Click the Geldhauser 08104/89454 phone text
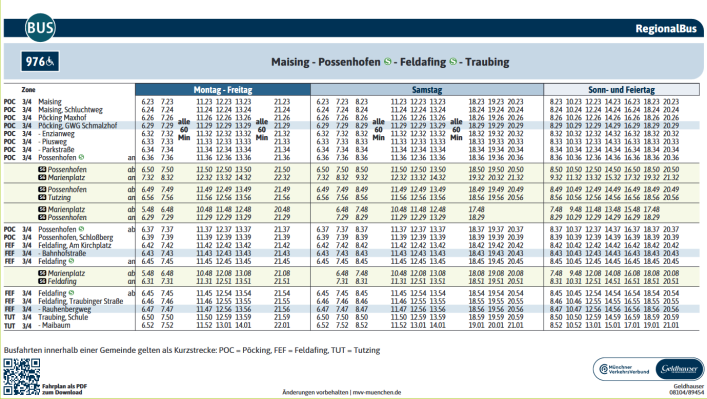The image size is (707, 399). tap(687, 390)
